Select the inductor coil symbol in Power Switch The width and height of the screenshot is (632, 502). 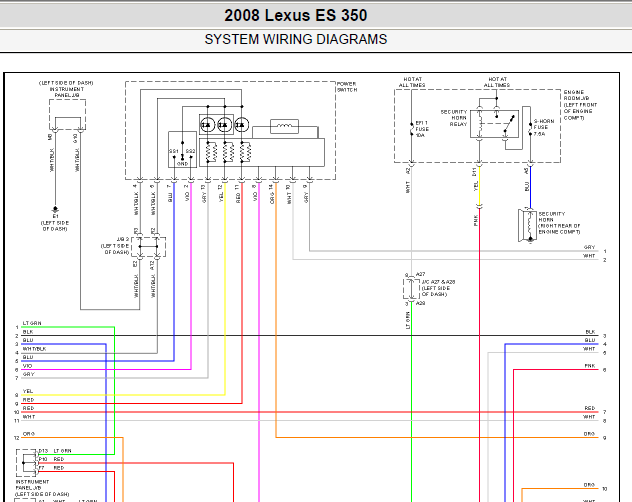point(285,126)
